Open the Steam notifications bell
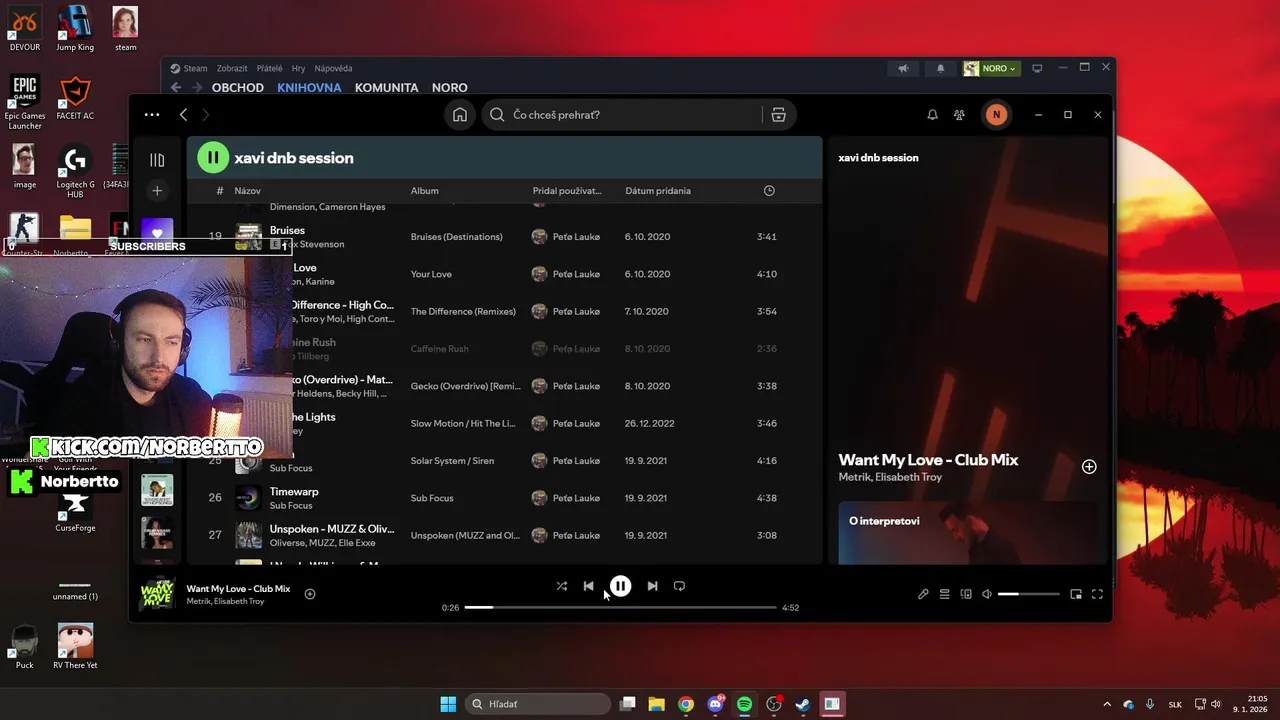The height and width of the screenshot is (720, 1280). [x=940, y=69]
